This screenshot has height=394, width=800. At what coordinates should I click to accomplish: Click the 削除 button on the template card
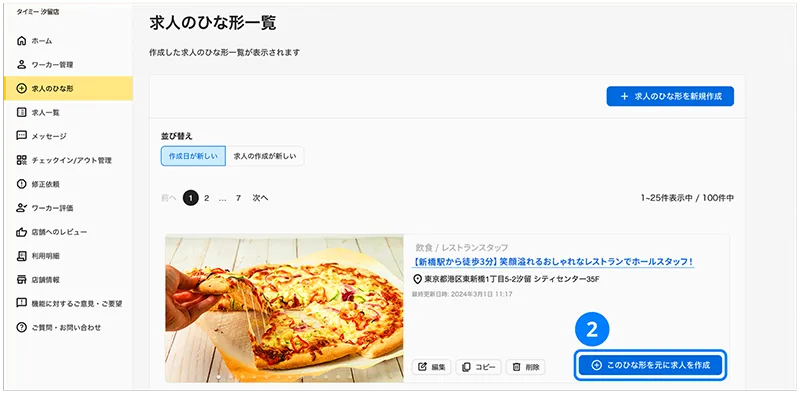pos(526,367)
